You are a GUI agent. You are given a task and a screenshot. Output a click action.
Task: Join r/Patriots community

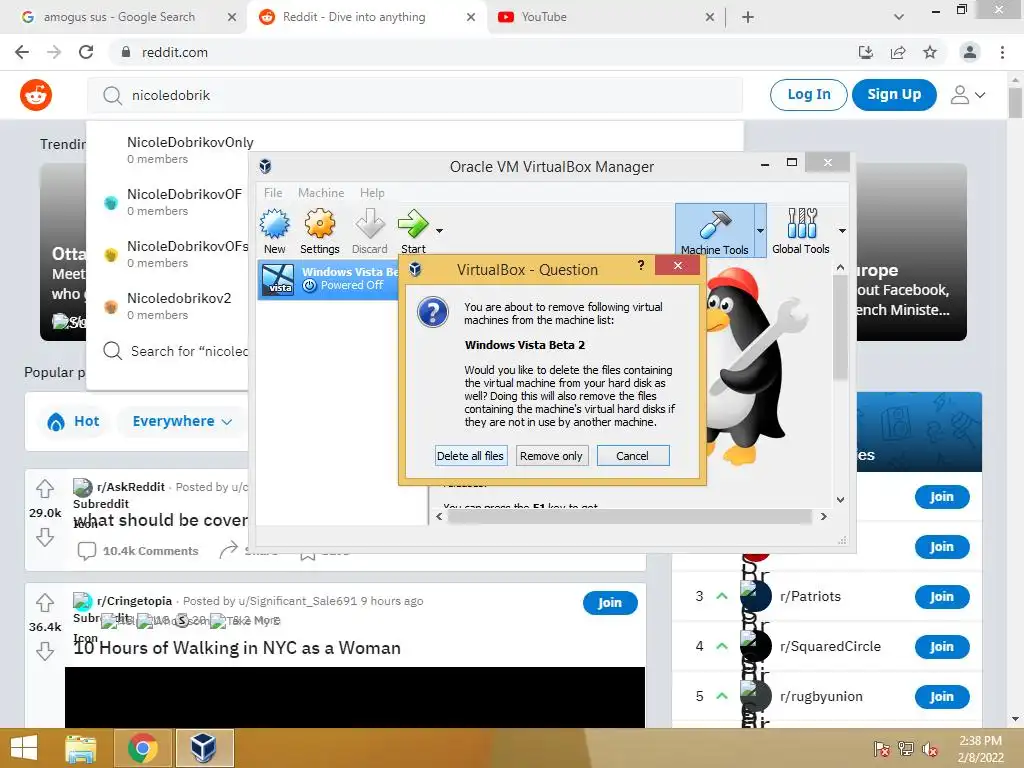942,597
